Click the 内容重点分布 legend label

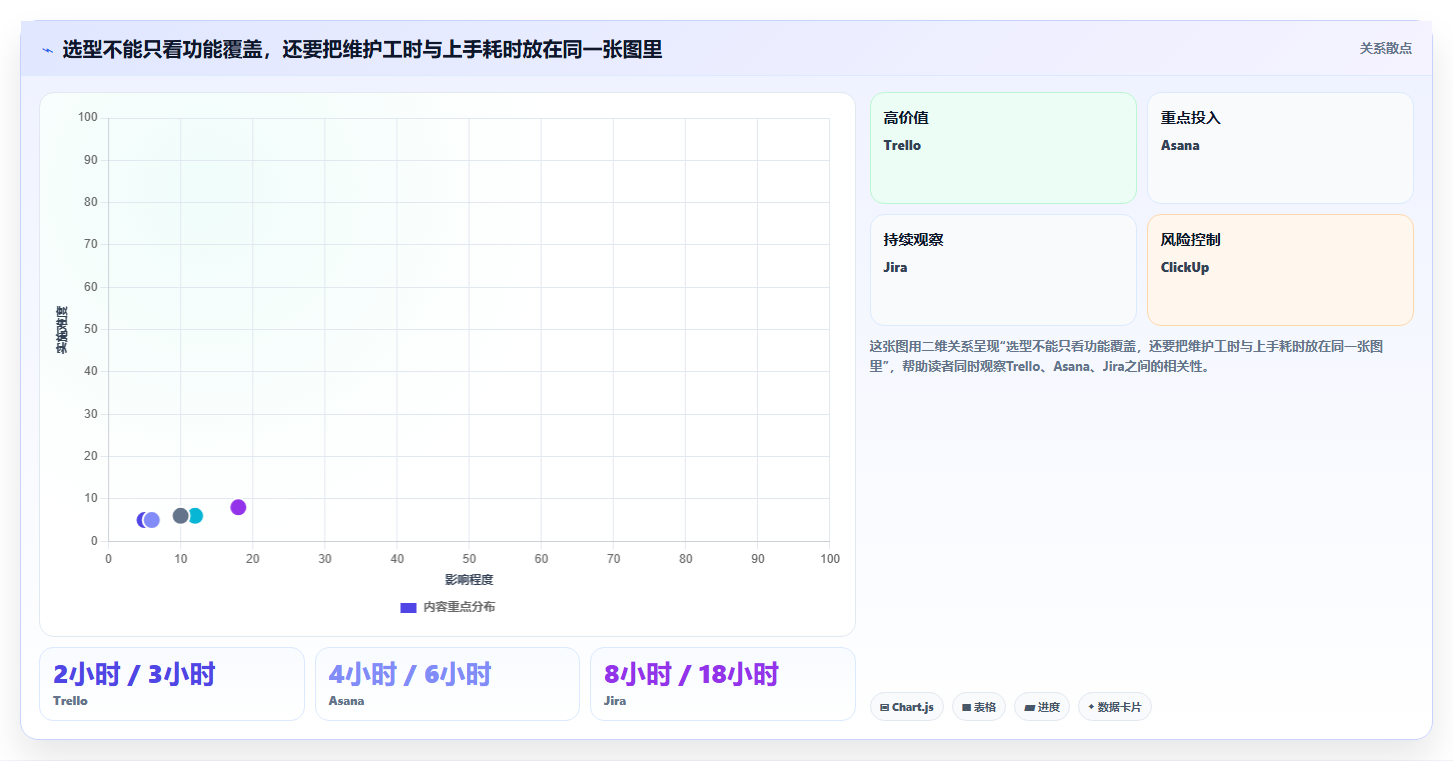pyautogui.click(x=459, y=607)
